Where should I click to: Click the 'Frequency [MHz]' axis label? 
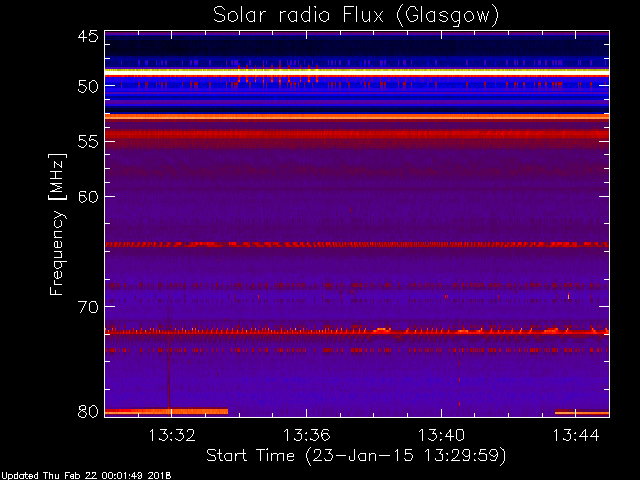57,224
